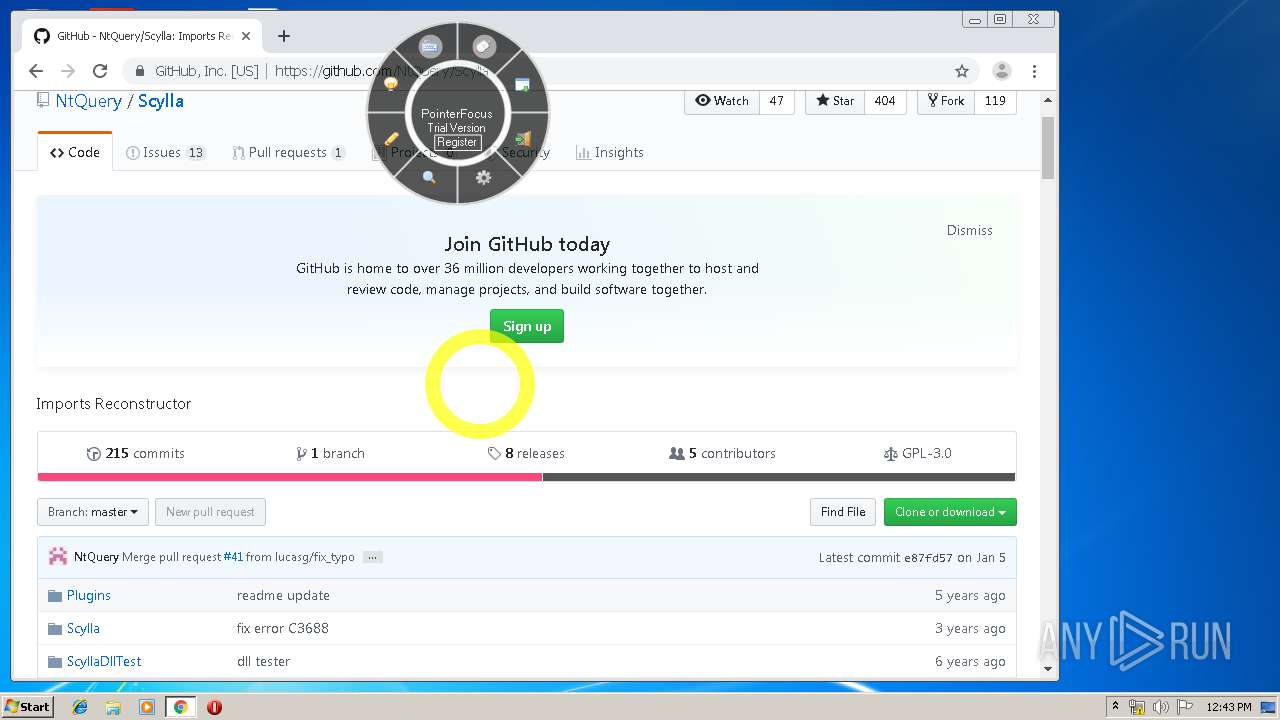Click the green Sign up button
Image resolution: width=1280 pixels, height=720 pixels.
527,326
